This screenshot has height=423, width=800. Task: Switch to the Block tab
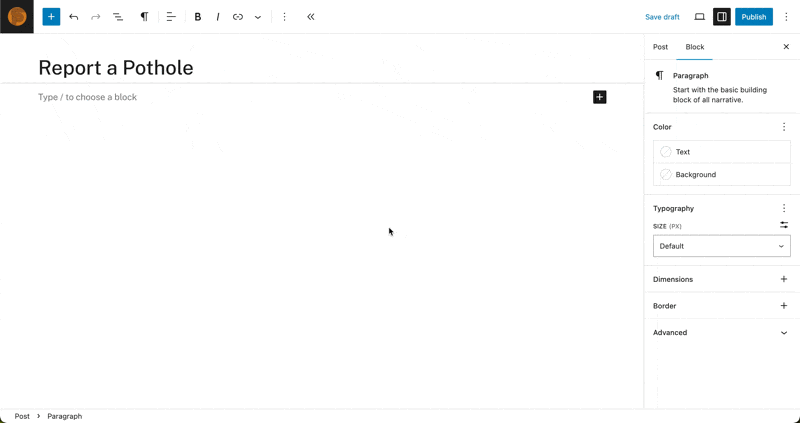click(694, 47)
